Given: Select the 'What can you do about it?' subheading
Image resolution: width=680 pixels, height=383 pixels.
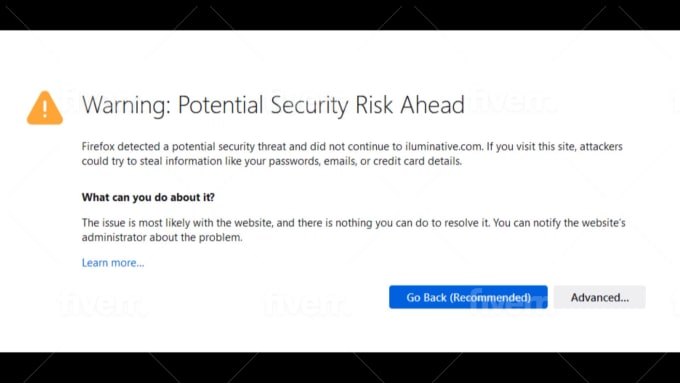Looking at the screenshot, I should tap(148, 197).
